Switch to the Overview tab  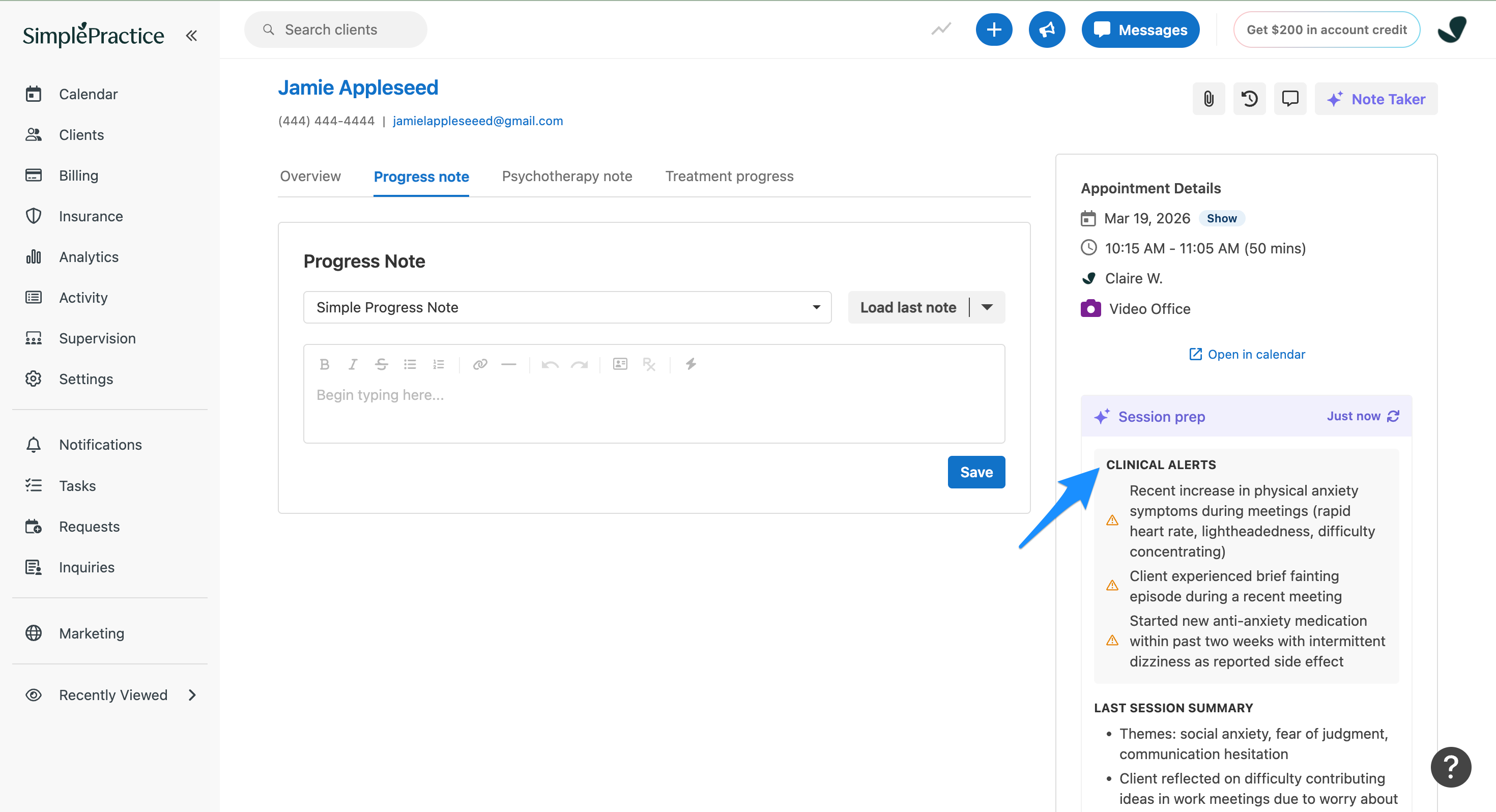310,176
